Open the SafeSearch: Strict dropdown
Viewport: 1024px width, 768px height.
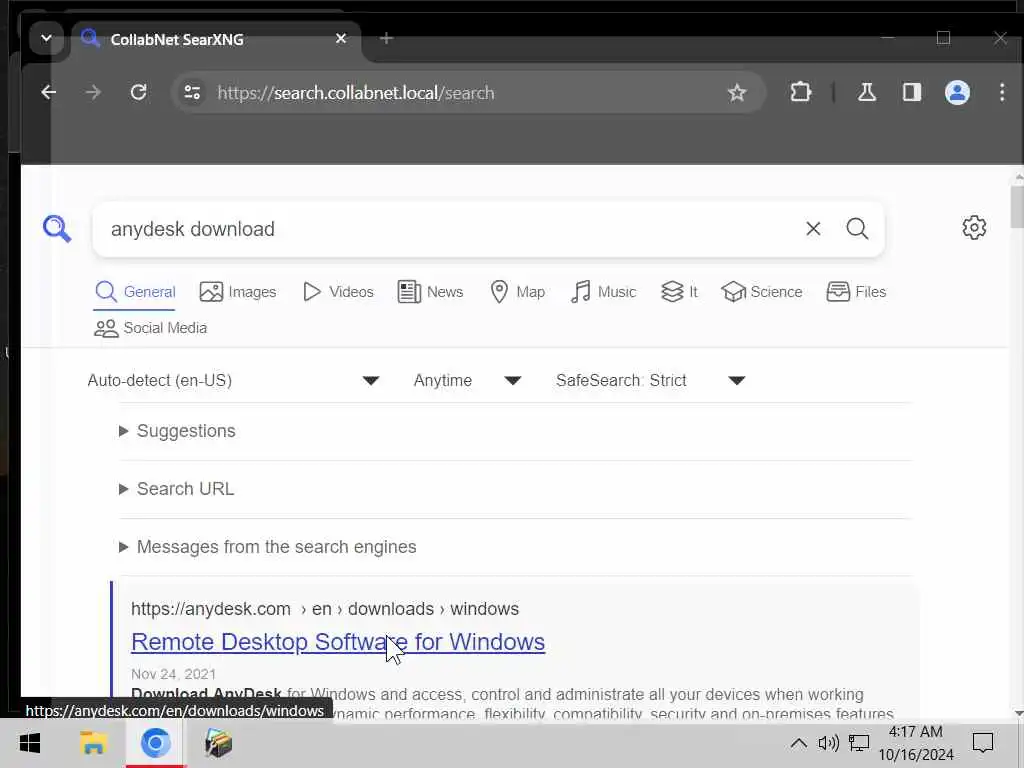(x=650, y=381)
